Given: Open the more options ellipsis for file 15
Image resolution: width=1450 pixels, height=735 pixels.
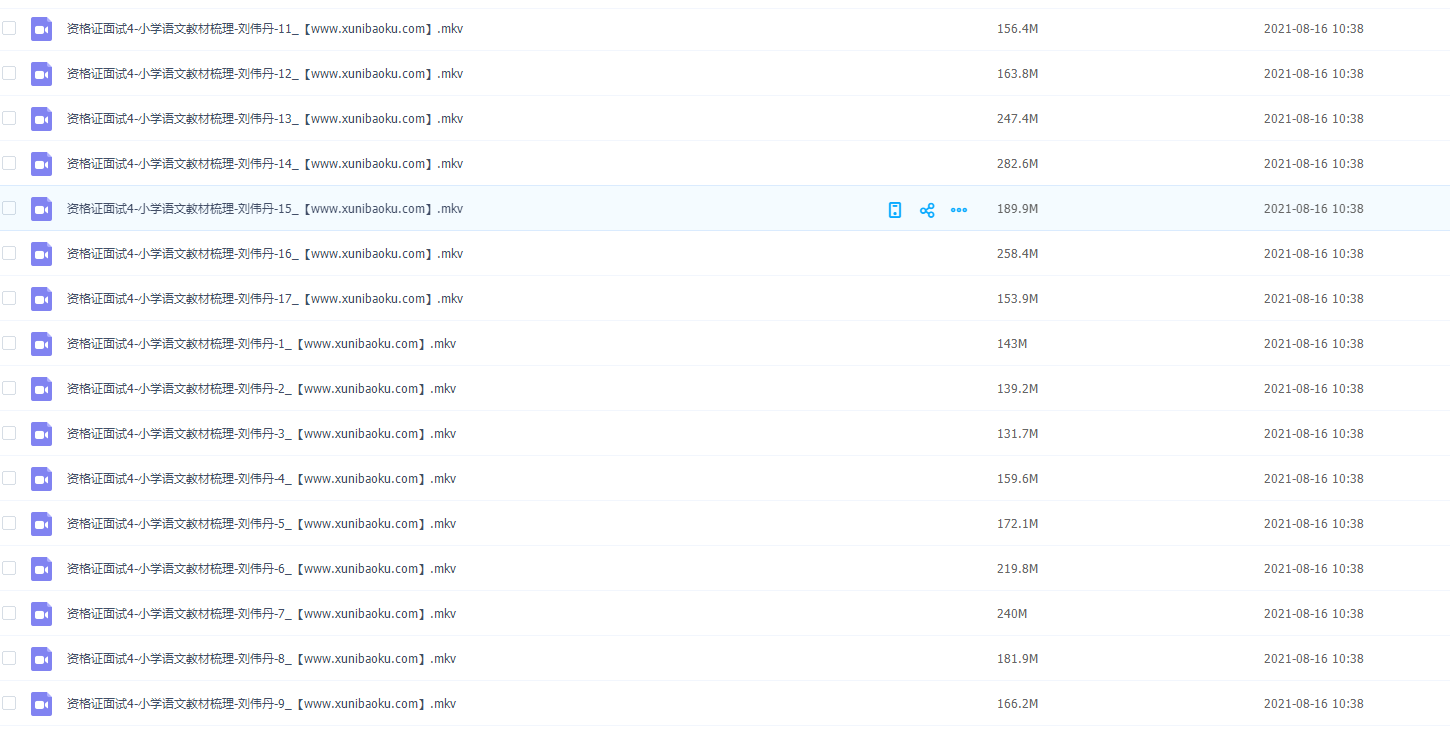Looking at the screenshot, I should (959, 210).
